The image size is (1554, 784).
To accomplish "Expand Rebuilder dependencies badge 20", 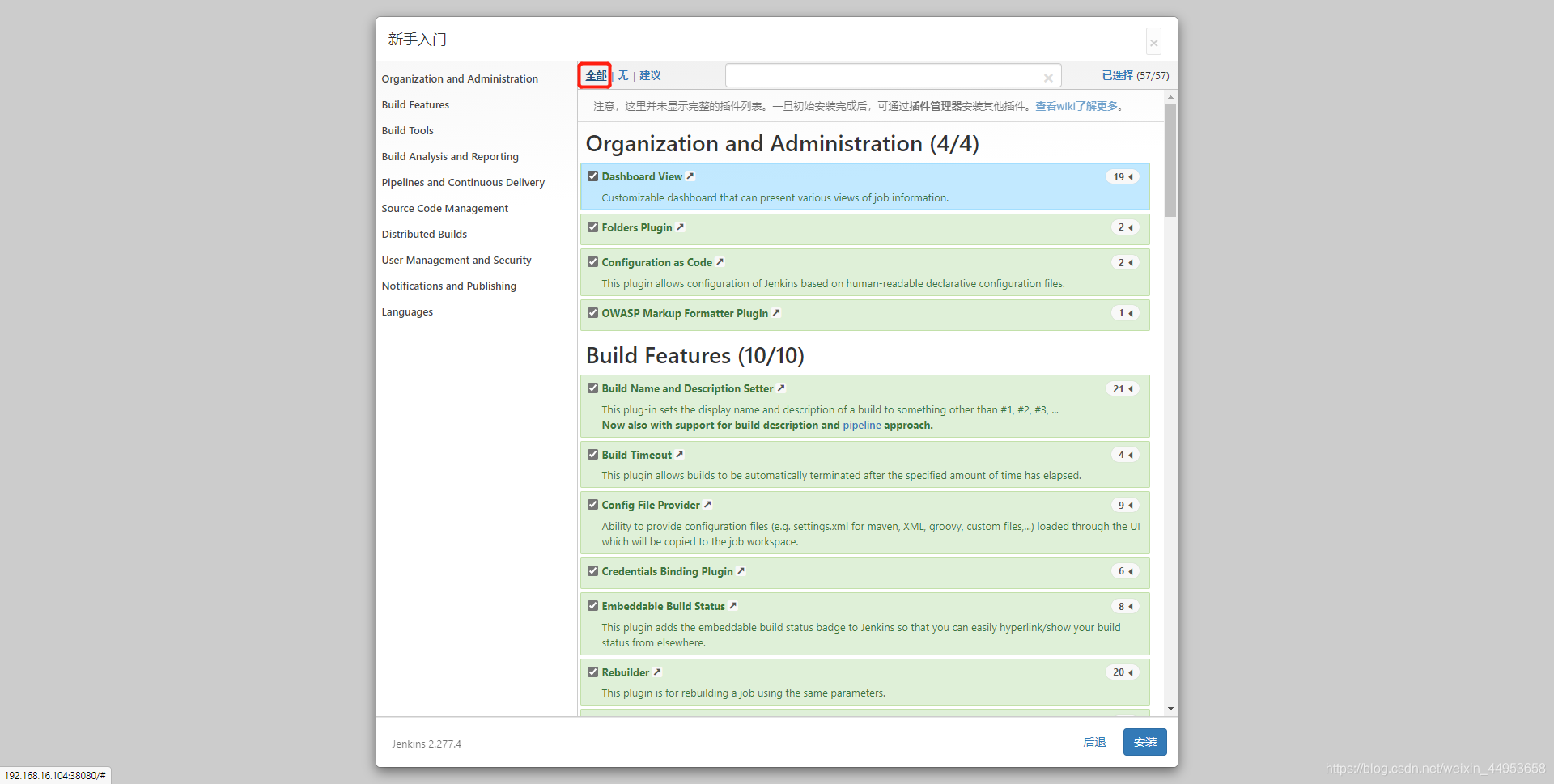I will click(x=1123, y=672).
